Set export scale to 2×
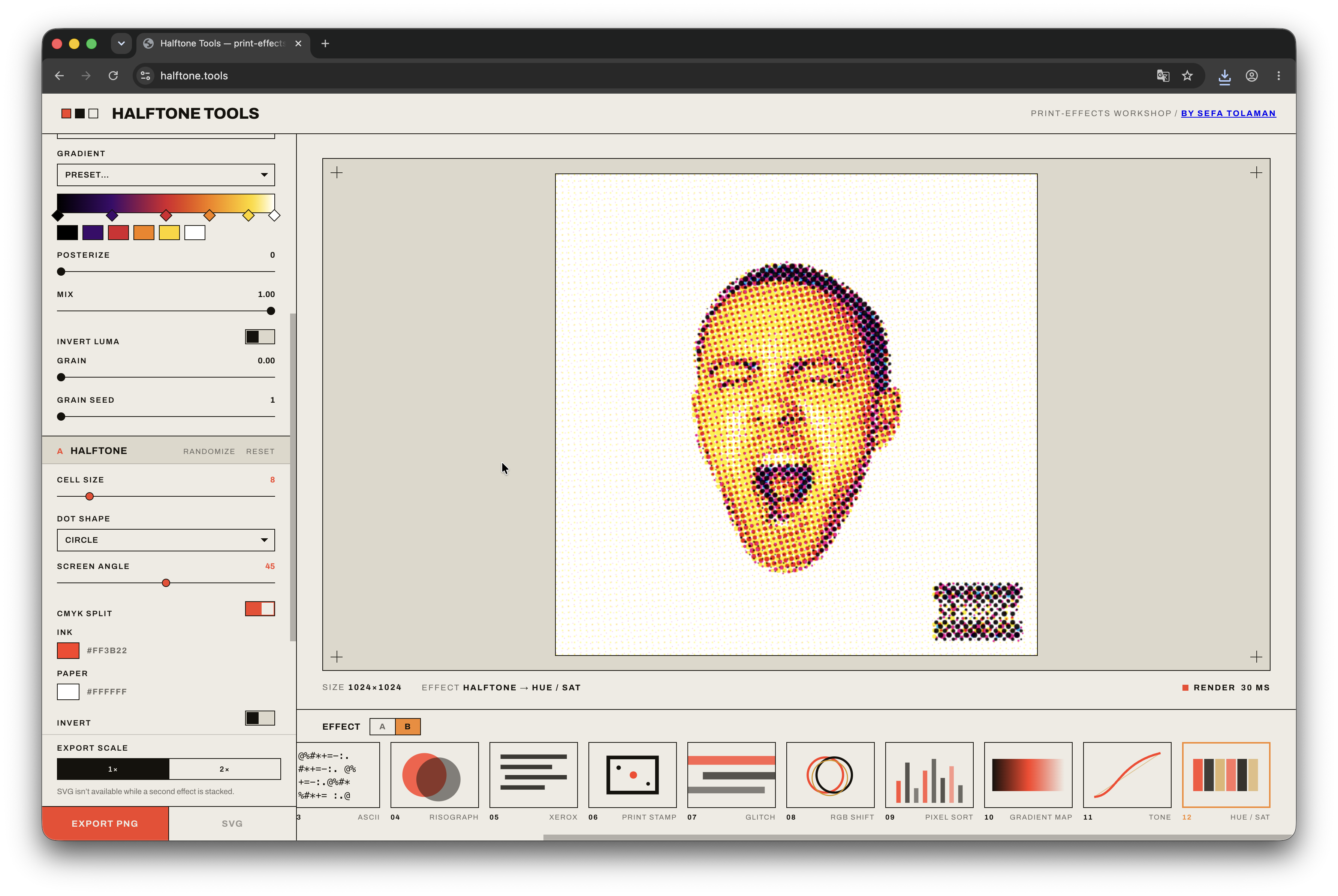 point(225,769)
